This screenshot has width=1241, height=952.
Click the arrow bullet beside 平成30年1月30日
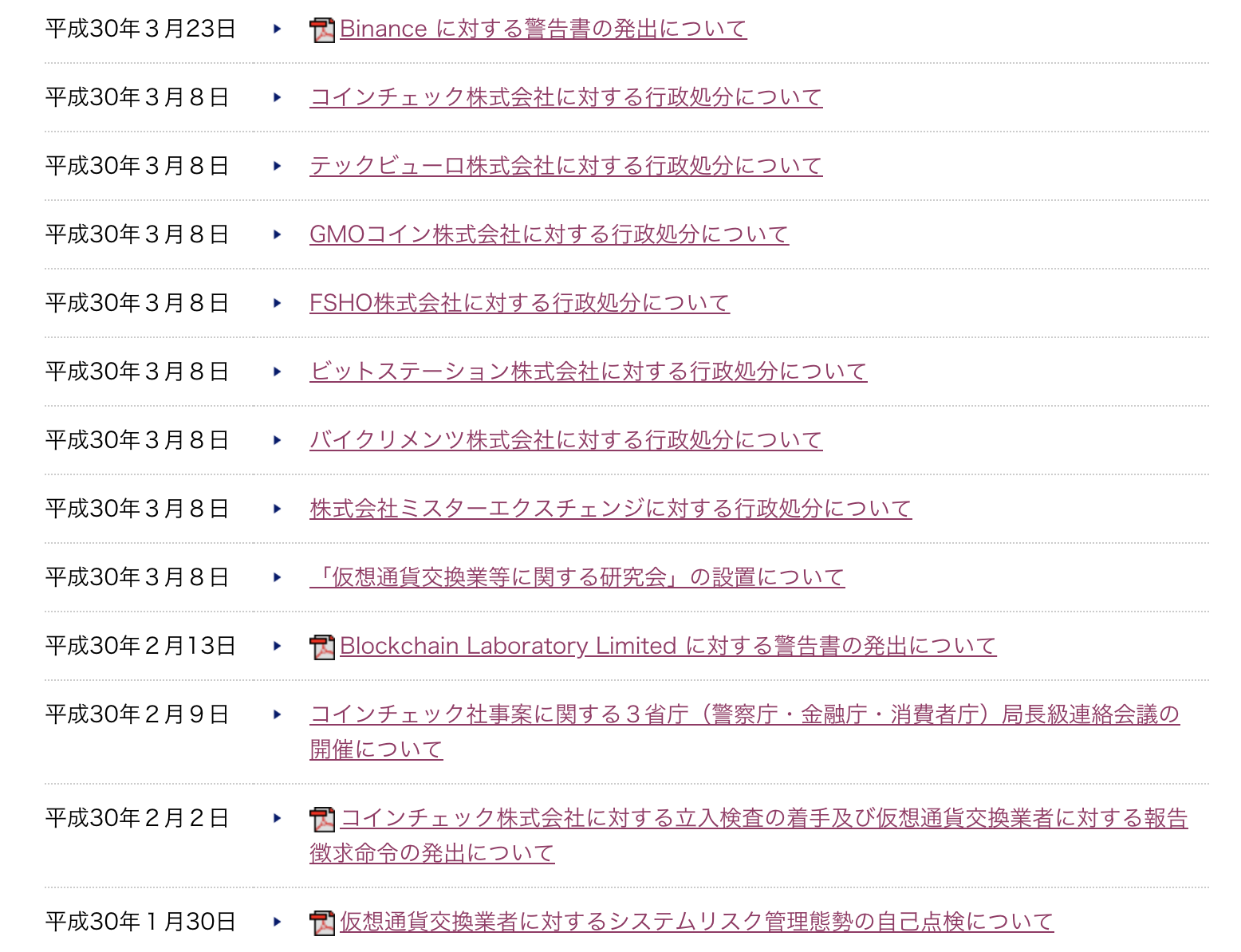(x=277, y=922)
